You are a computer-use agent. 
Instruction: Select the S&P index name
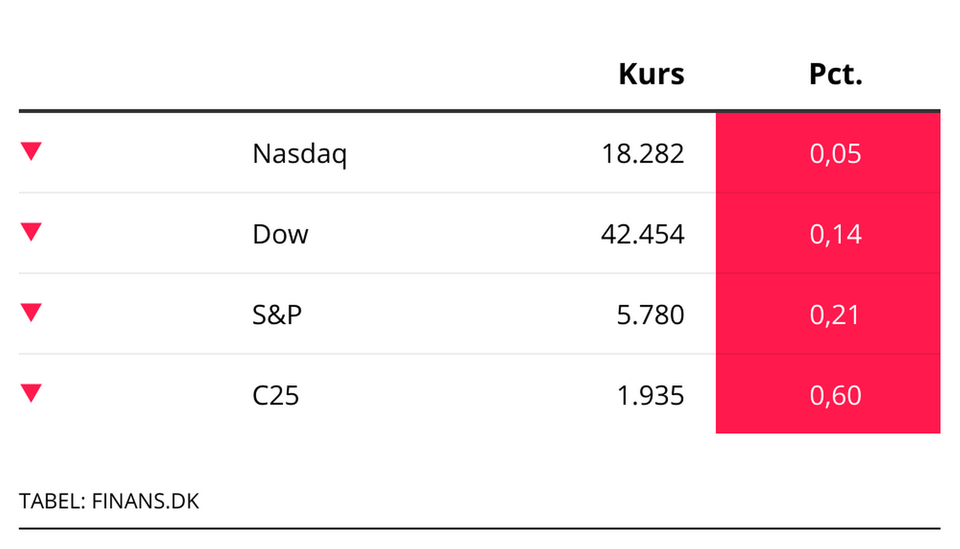[277, 315]
